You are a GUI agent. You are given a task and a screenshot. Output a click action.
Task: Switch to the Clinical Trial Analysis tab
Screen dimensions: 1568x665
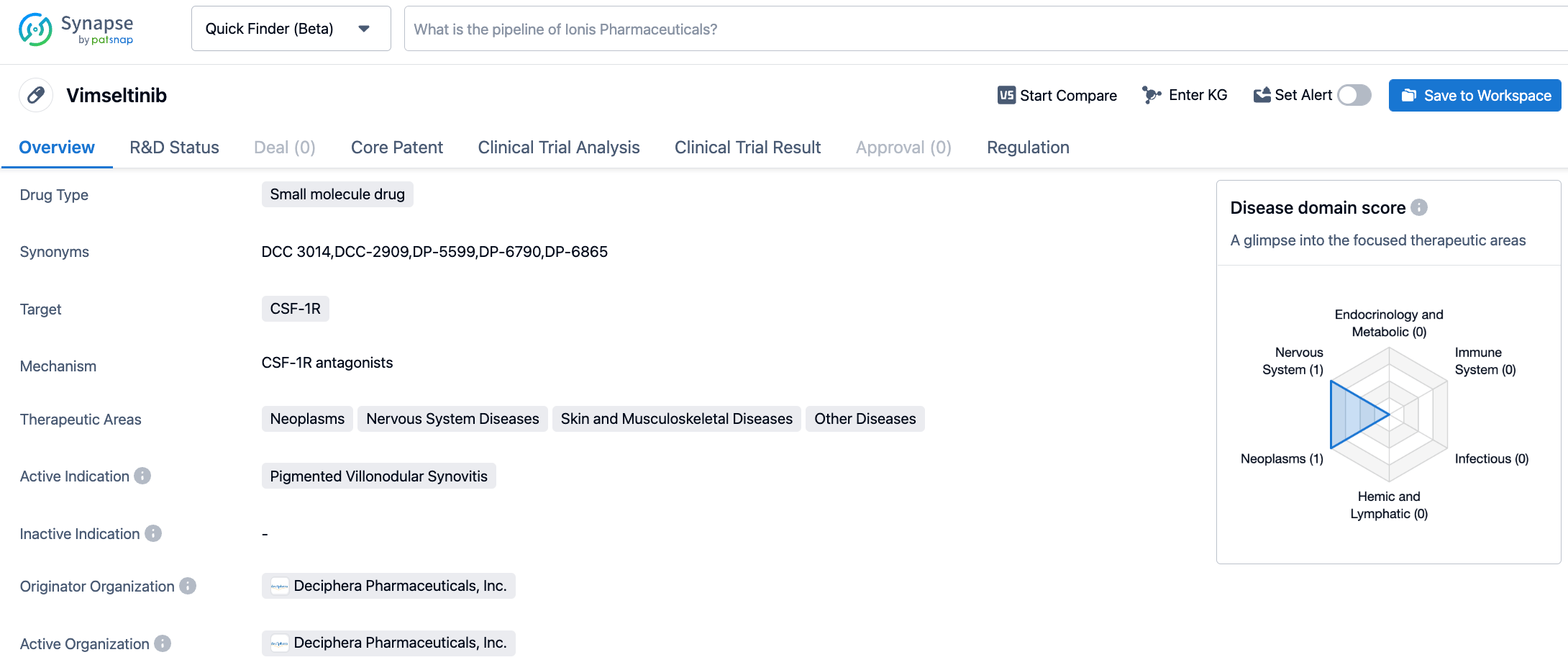[559, 147]
